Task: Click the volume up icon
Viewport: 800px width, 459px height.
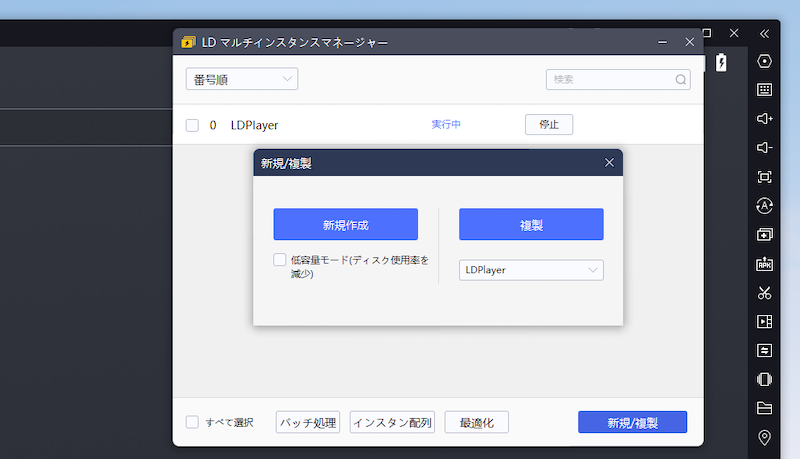Action: pyautogui.click(x=765, y=119)
